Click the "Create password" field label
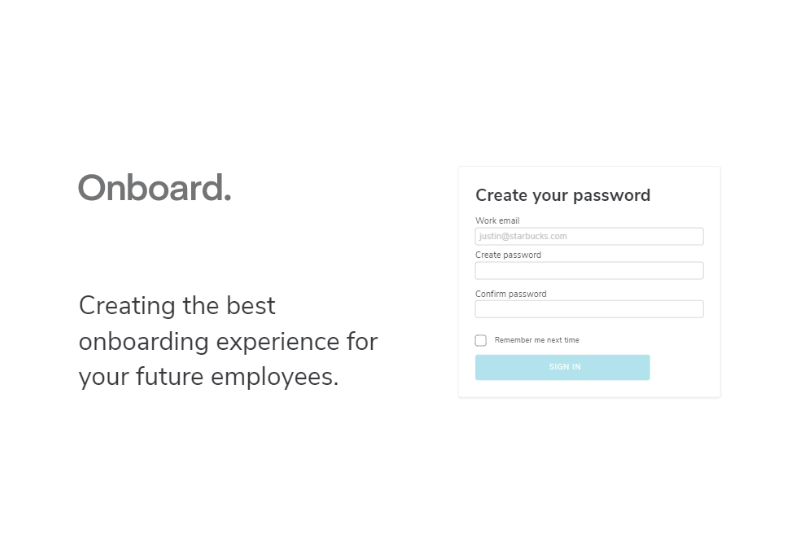The height and width of the screenshot is (560, 800). click(508, 255)
